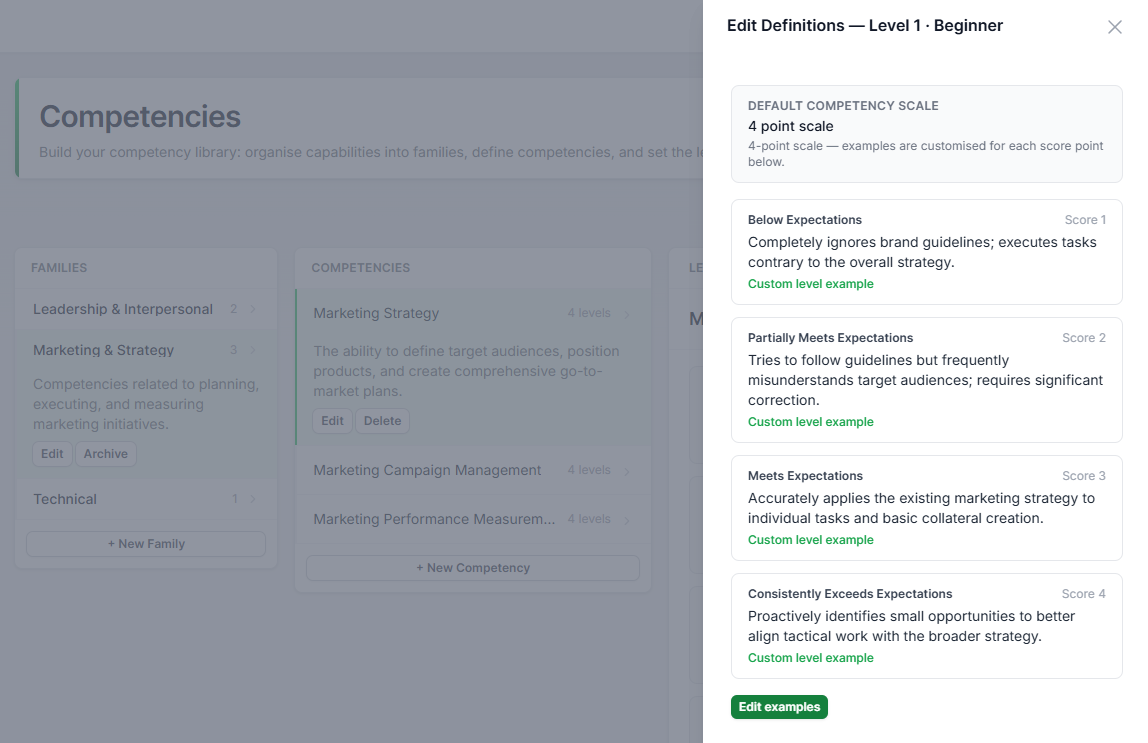The height and width of the screenshot is (743, 1148).
Task: Open the Marketing Strategy competency chevron
Action: coord(627,314)
